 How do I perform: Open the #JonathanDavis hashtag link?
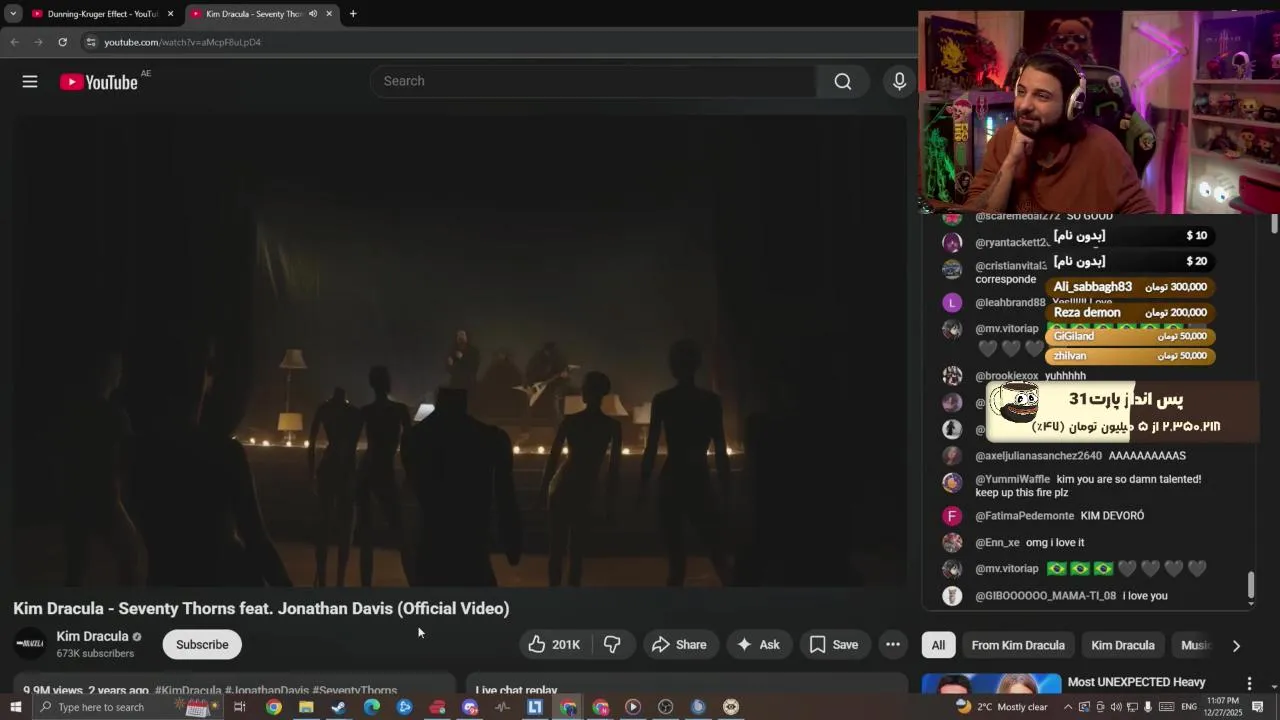267,690
